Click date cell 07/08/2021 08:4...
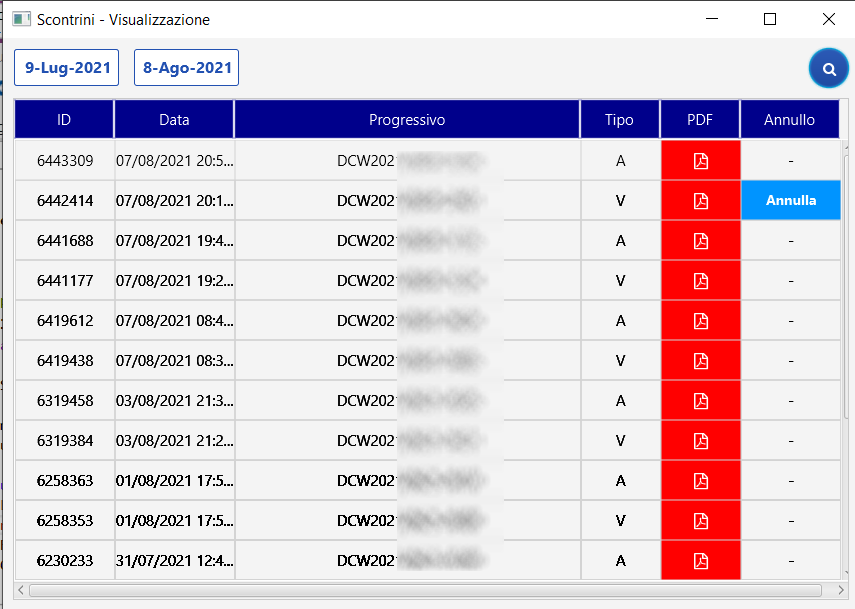The image size is (855, 609). [174, 321]
